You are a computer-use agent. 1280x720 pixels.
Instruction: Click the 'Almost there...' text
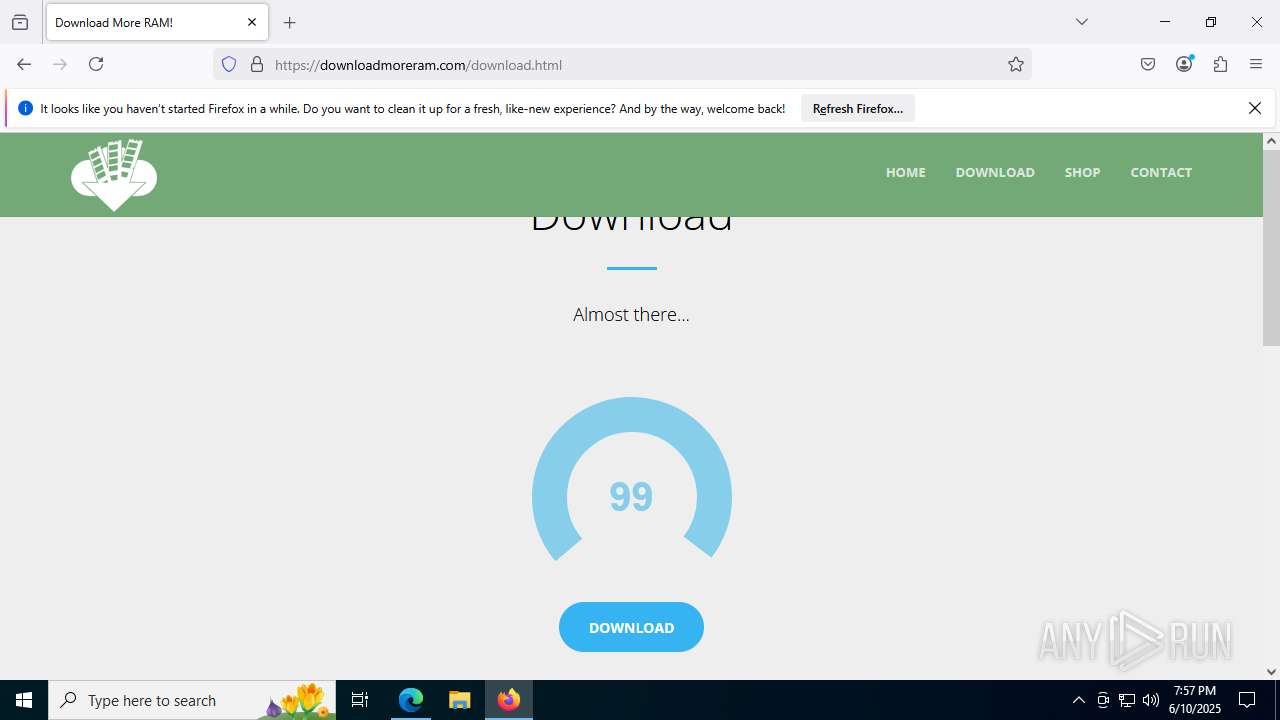click(631, 314)
